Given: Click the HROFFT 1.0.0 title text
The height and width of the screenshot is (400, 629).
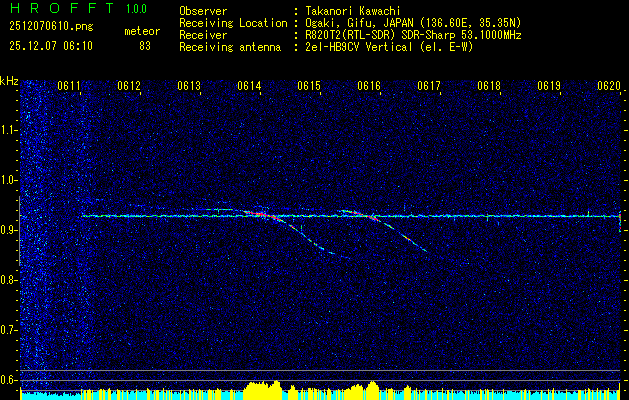Looking at the screenshot, I should 79,8.
